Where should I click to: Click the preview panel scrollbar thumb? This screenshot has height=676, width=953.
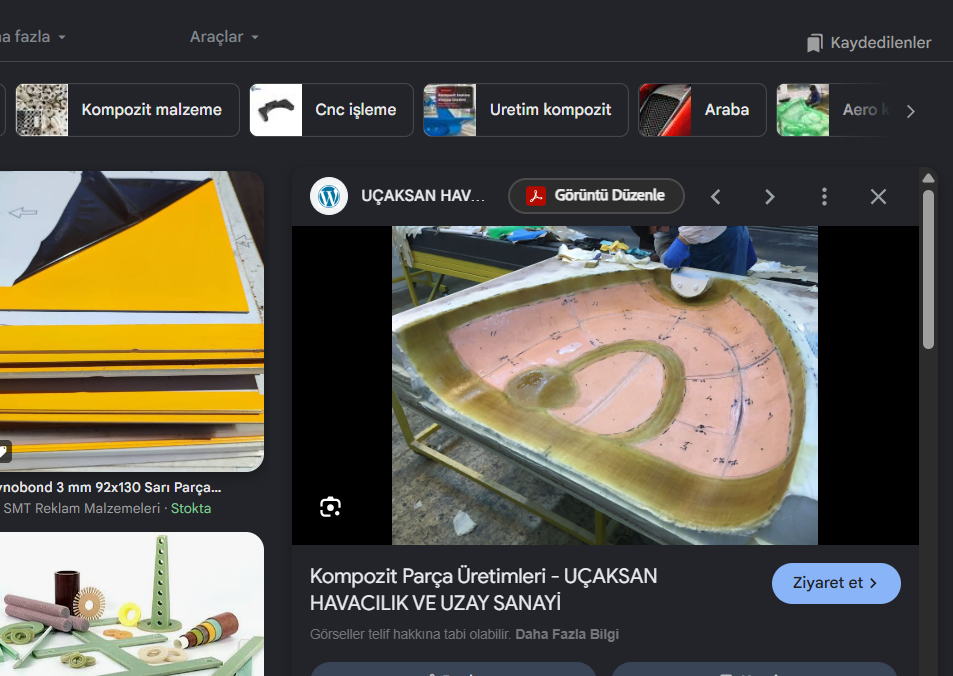point(927,269)
